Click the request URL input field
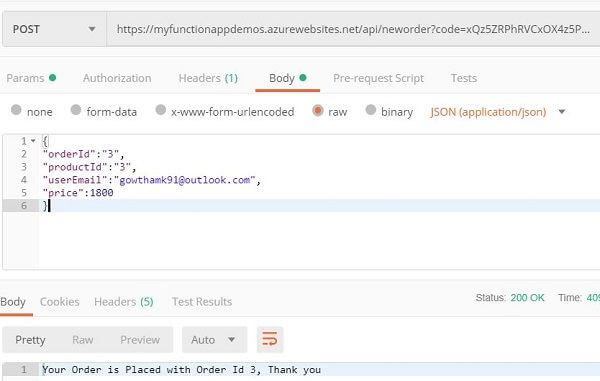Screen dimensions: 600x381 (x=353, y=29)
